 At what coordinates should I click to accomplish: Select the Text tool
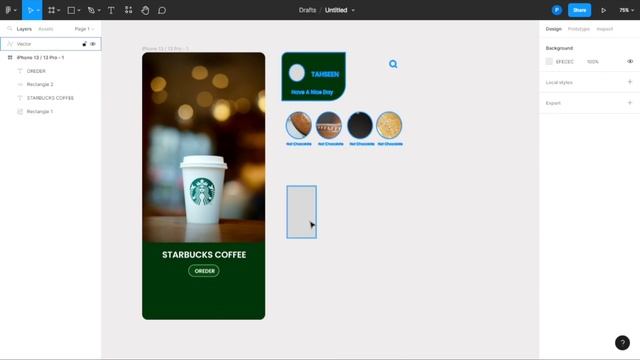pyautogui.click(x=111, y=10)
